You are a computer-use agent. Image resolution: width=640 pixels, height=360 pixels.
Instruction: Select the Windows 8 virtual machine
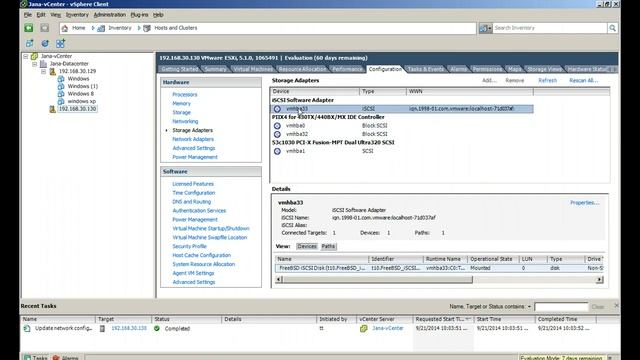tap(80, 94)
